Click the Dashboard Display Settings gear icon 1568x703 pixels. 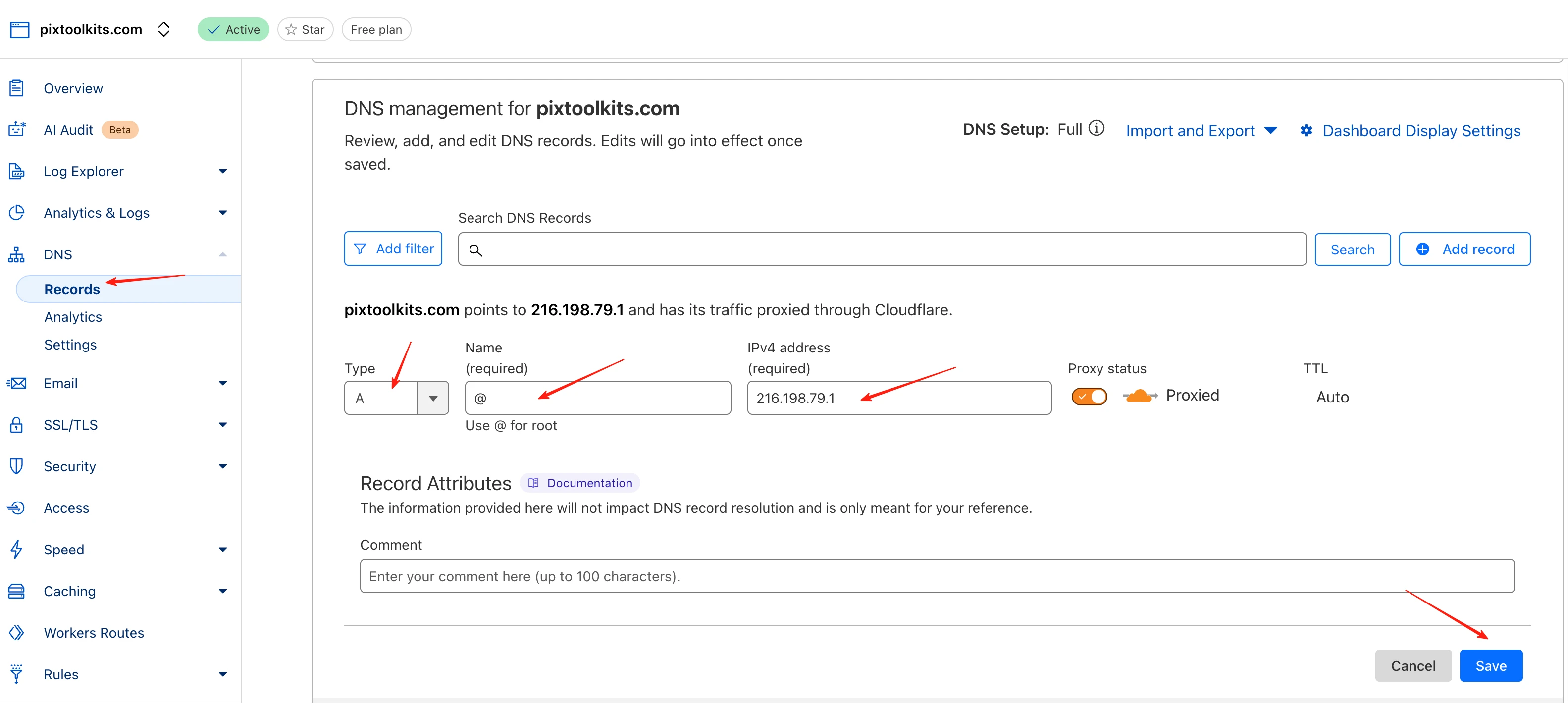point(1307,130)
